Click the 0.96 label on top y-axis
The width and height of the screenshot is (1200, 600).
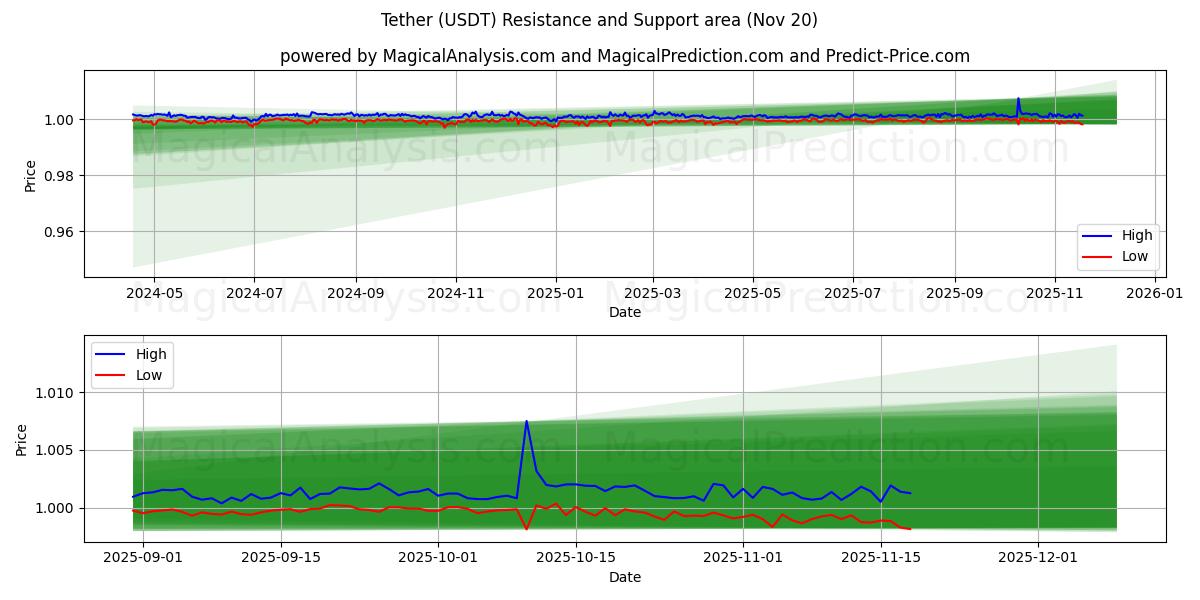pos(60,232)
